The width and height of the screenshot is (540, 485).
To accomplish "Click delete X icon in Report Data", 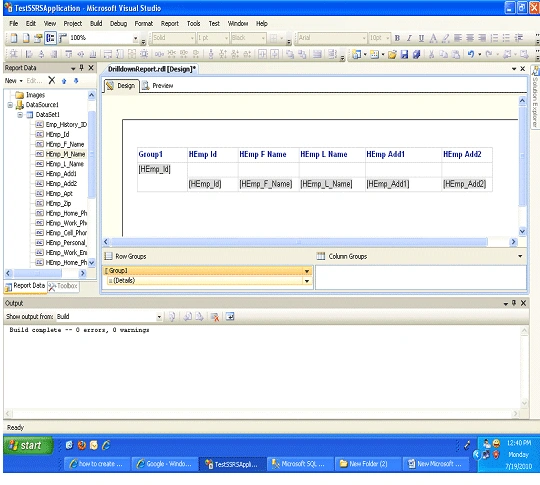I will tap(52, 81).
